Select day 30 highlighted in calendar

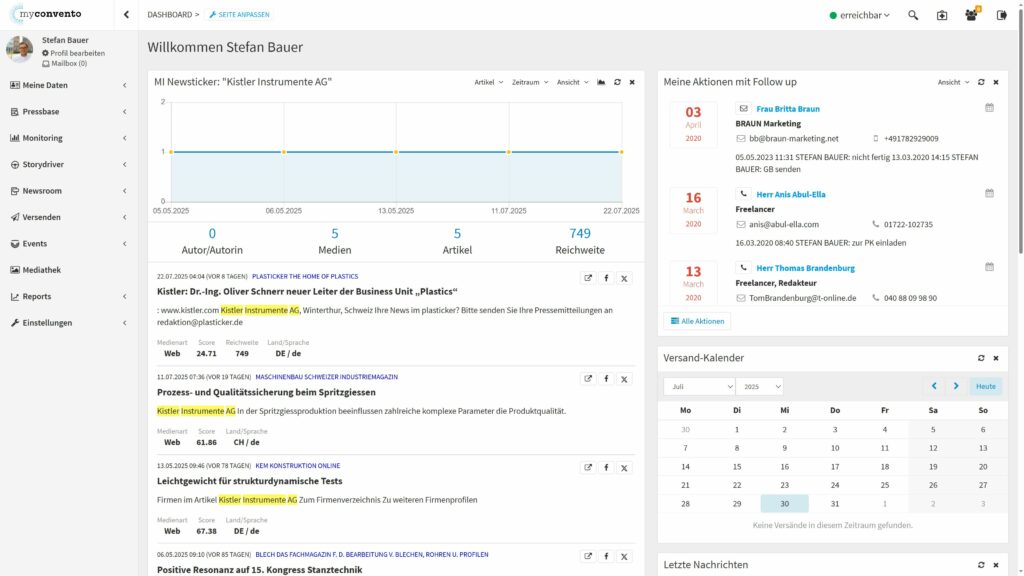[x=784, y=504]
